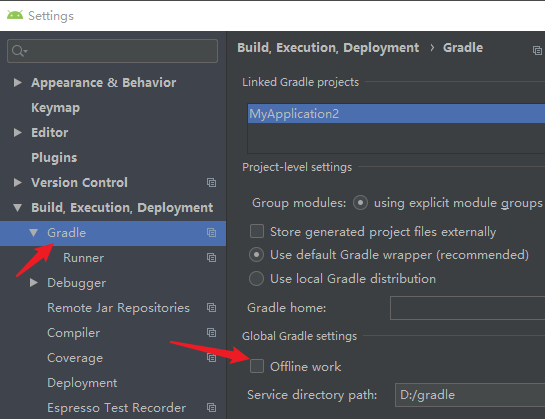The height and width of the screenshot is (419, 545).
Task: Collapse Build, Execution, Deployment section
Action: (x=17, y=208)
